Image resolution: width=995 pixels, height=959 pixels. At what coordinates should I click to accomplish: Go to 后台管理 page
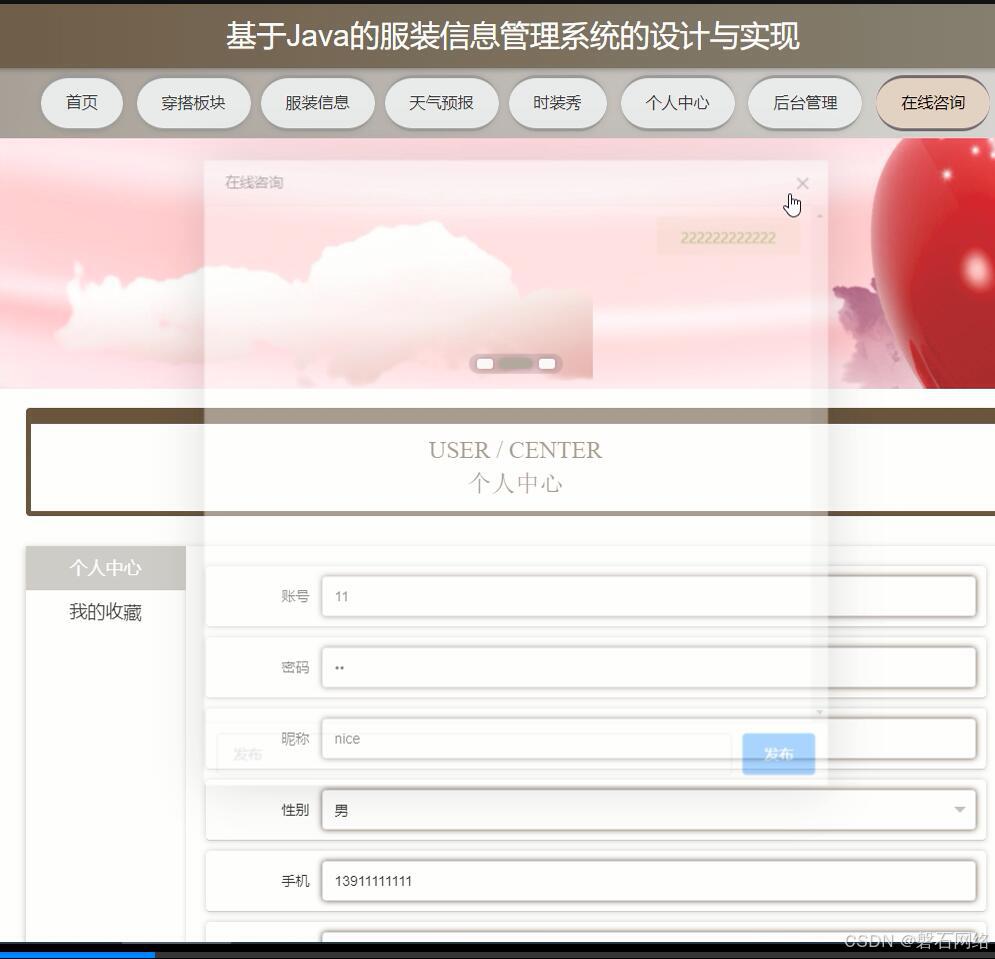[x=805, y=103]
